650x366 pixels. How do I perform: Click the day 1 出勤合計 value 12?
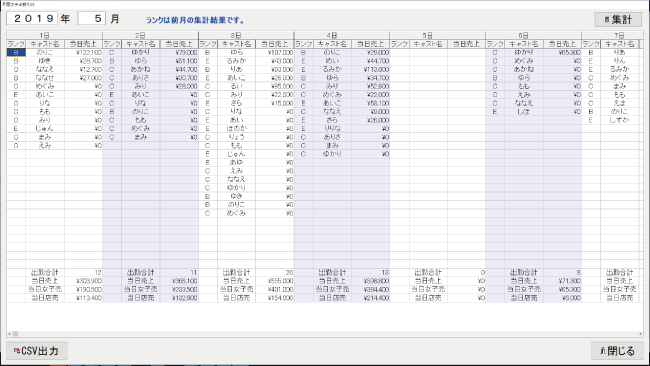[83, 272]
